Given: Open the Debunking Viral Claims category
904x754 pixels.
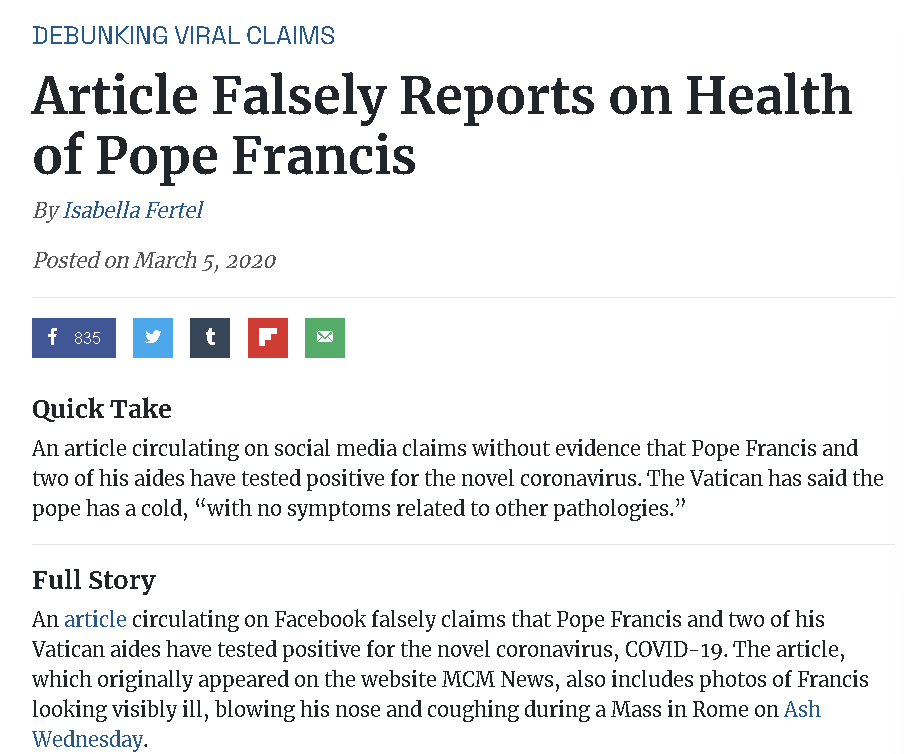Looking at the screenshot, I should point(183,36).
